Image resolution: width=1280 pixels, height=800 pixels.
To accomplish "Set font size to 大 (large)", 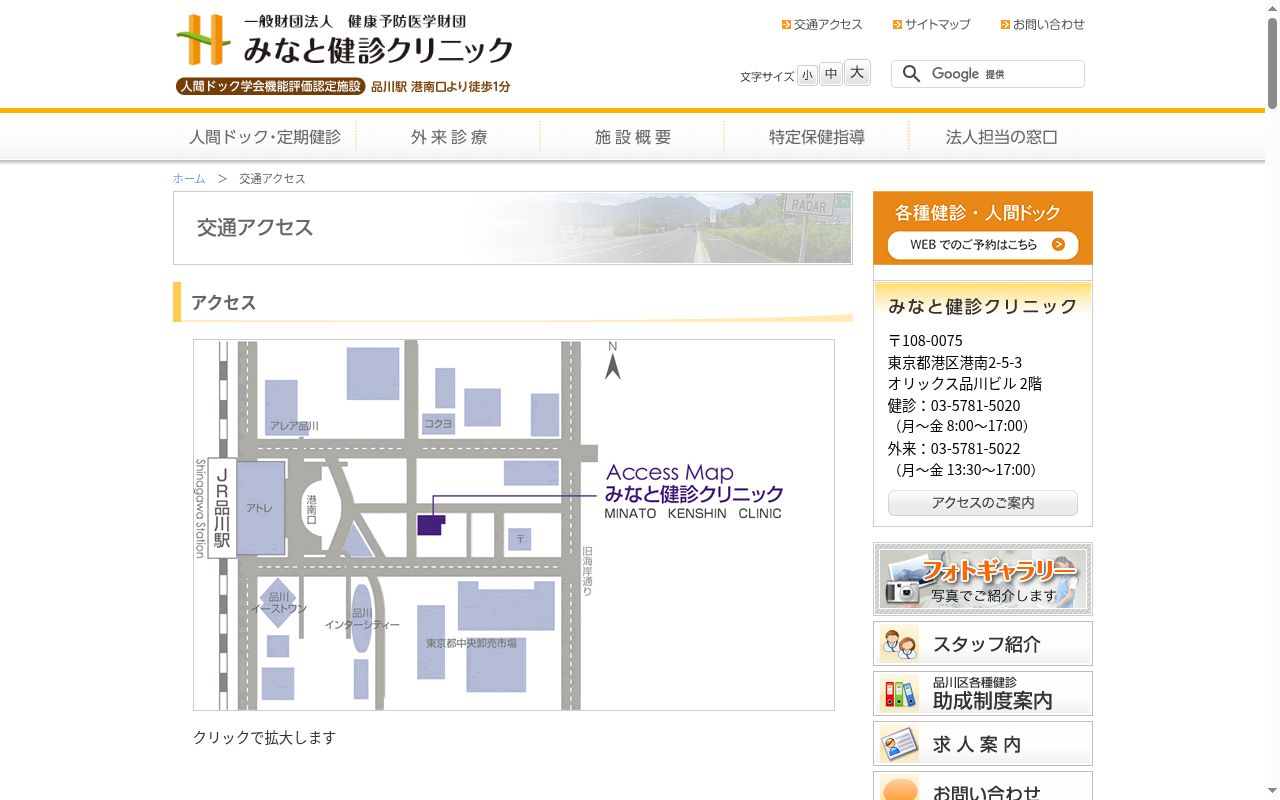I will coord(857,73).
